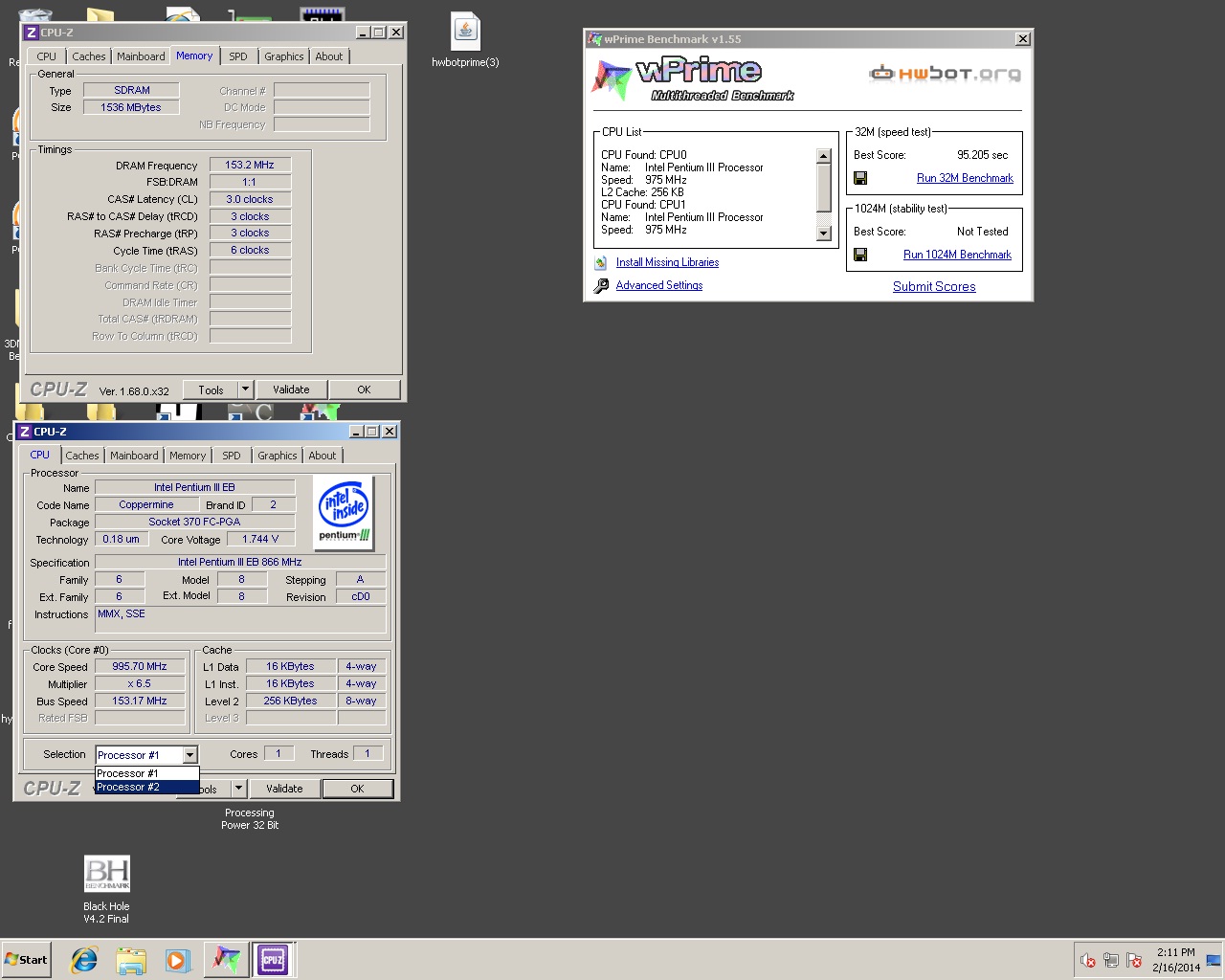
Task: Click the HWBOT.org logo in wPrime
Action: (x=945, y=73)
